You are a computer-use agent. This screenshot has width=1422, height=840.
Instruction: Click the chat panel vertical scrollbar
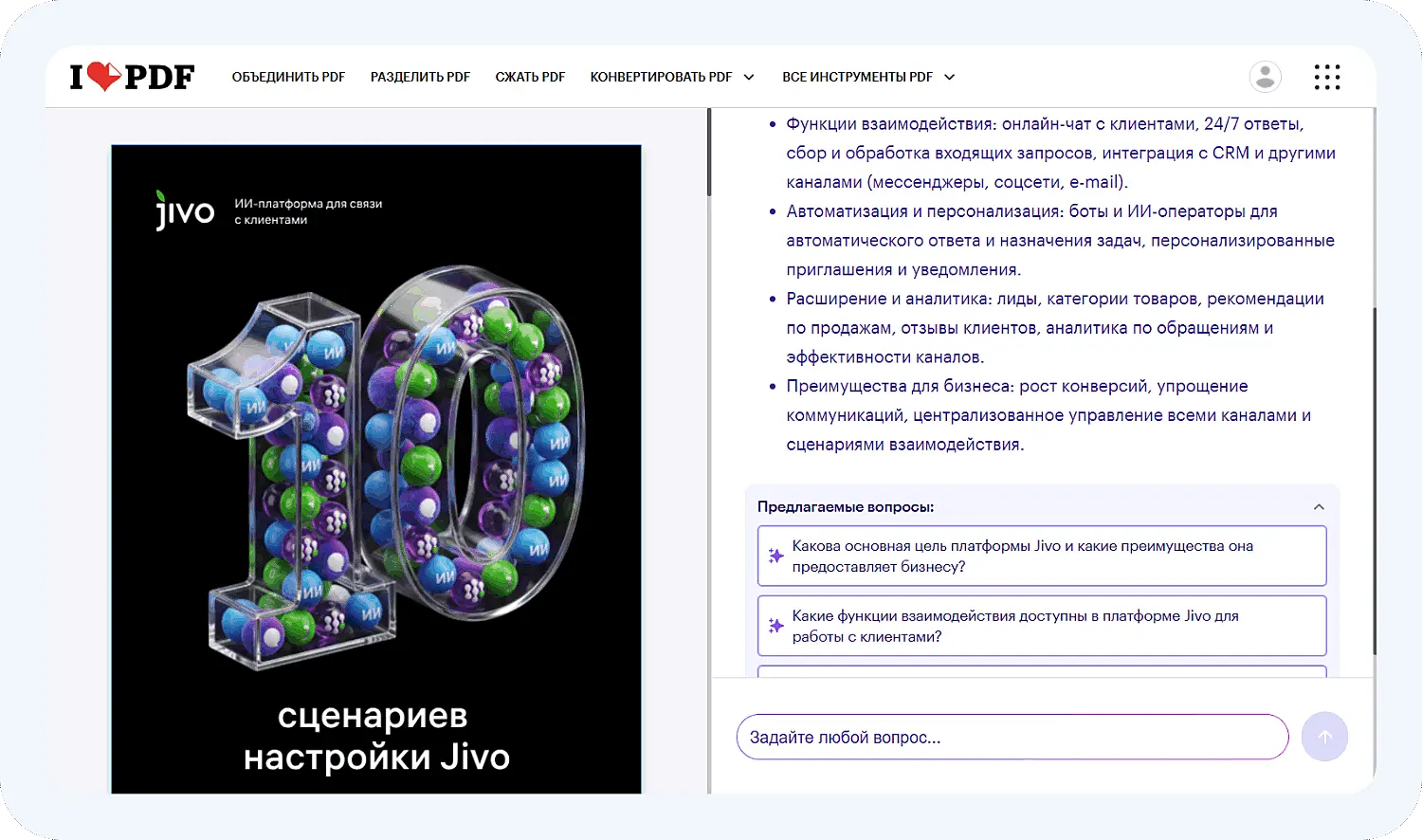(1375, 479)
